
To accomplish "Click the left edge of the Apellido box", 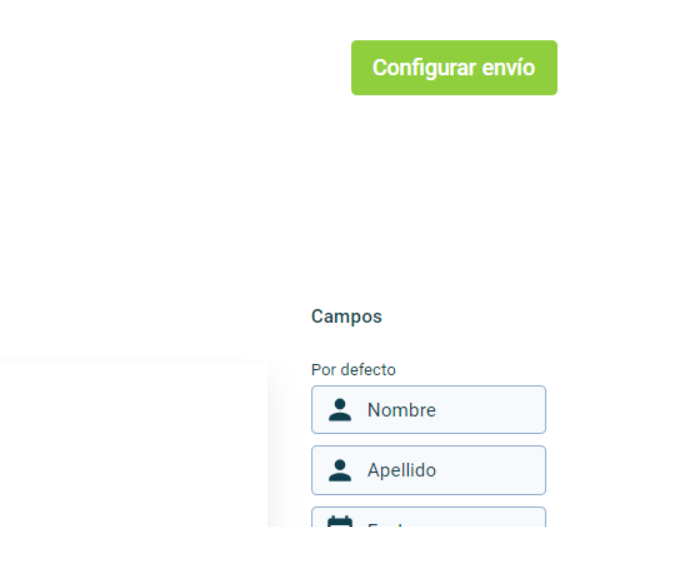I will (312, 470).
